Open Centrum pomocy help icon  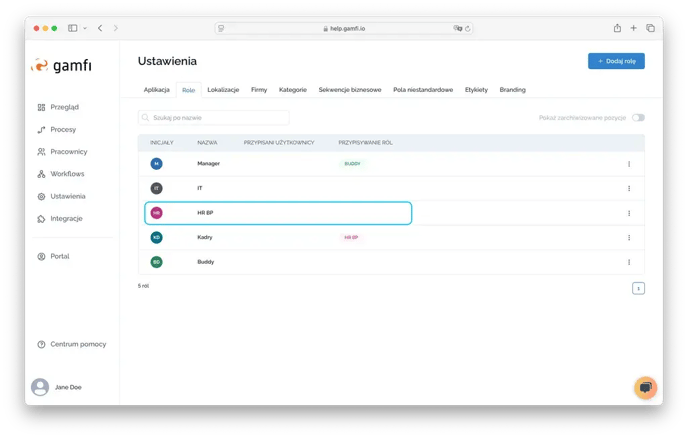click(x=41, y=344)
